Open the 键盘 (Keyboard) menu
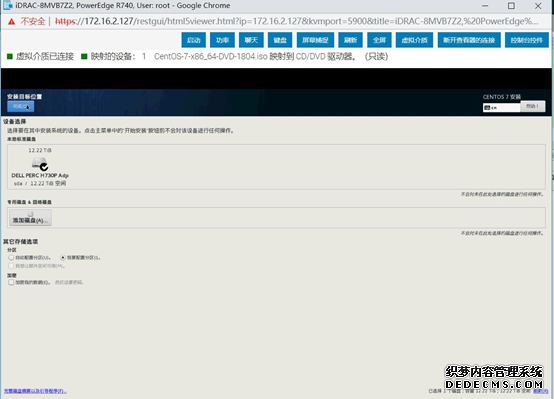554x399 pixels. pos(280,40)
